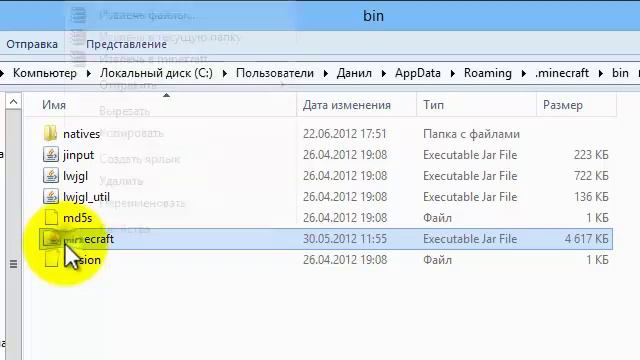The width and height of the screenshot is (640, 360).
Task: Expand arrow after AppData breadcrumb
Action: point(453,73)
